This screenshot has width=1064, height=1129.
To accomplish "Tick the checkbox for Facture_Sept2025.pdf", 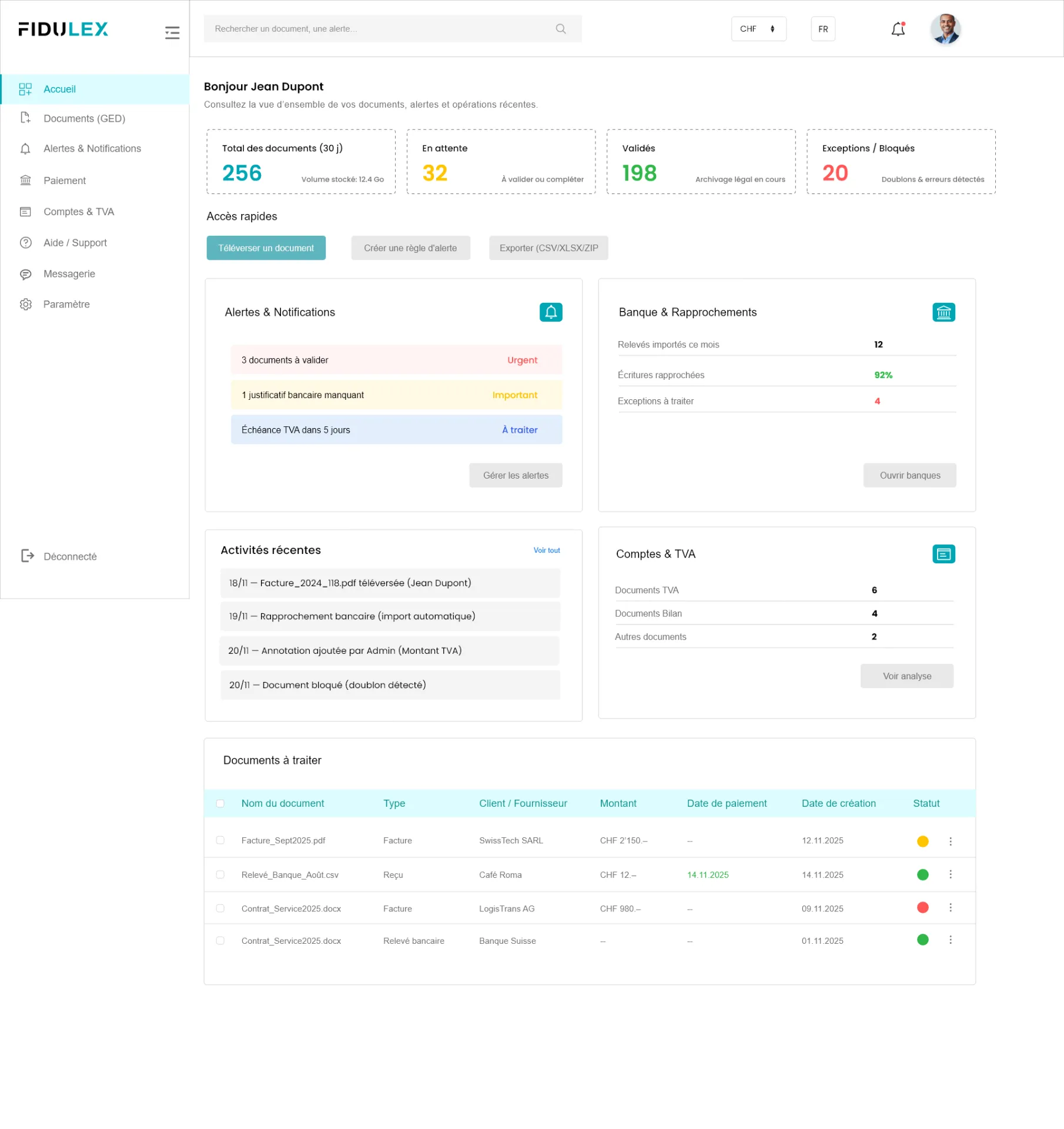I will click(220, 840).
